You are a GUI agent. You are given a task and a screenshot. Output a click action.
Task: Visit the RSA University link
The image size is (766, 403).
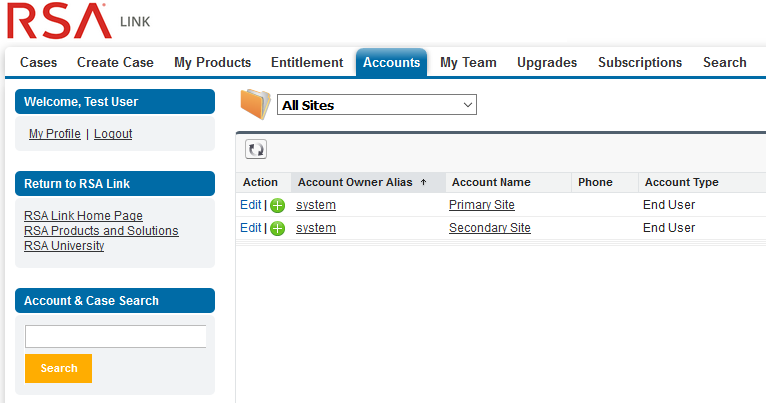pos(64,246)
